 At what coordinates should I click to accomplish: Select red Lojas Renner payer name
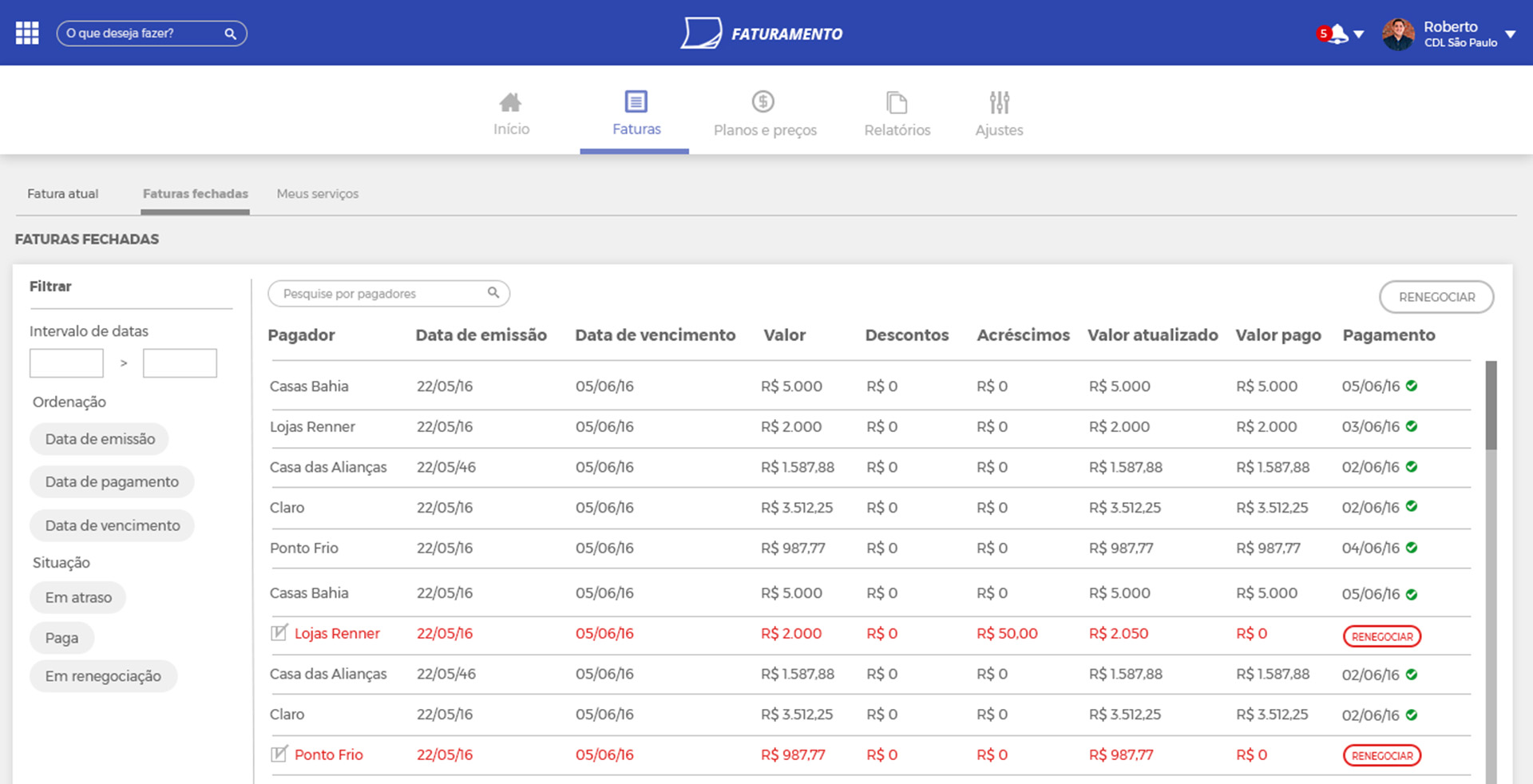click(x=337, y=633)
